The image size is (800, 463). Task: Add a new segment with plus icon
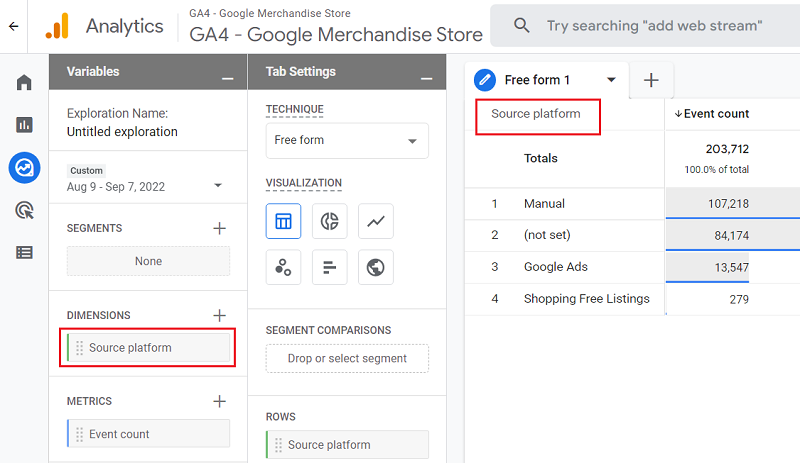219,228
